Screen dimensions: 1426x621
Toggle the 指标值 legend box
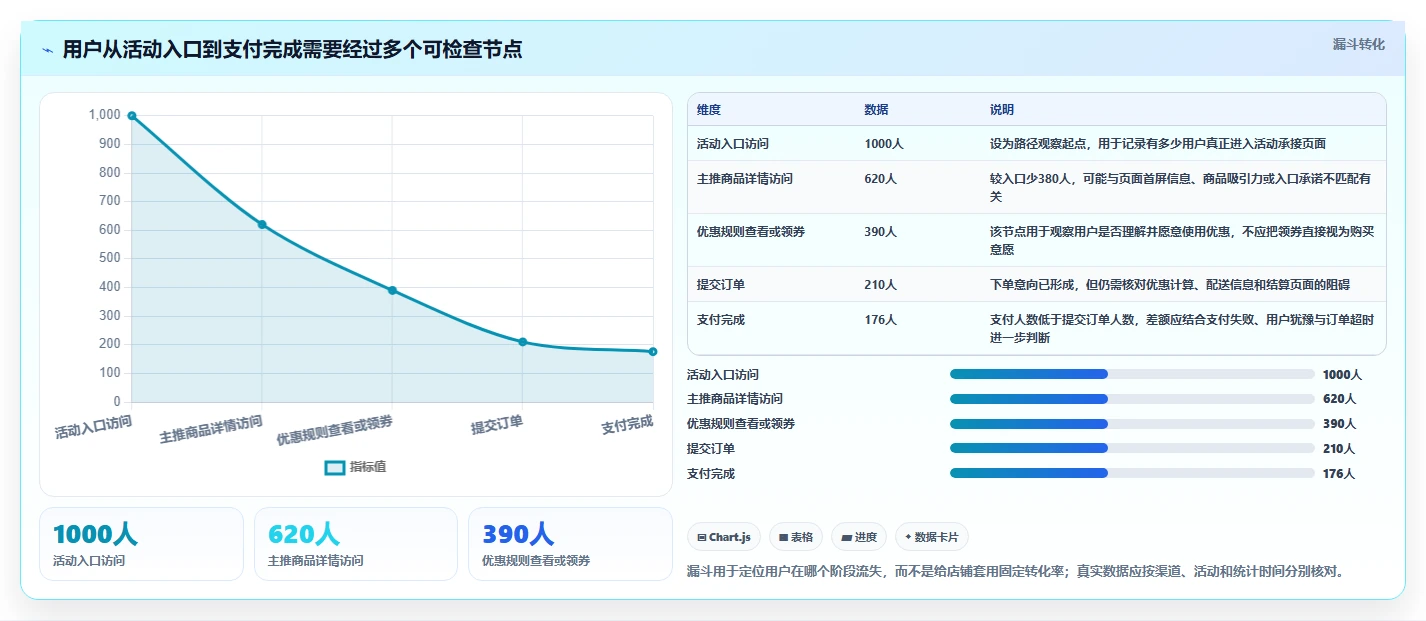click(335, 467)
